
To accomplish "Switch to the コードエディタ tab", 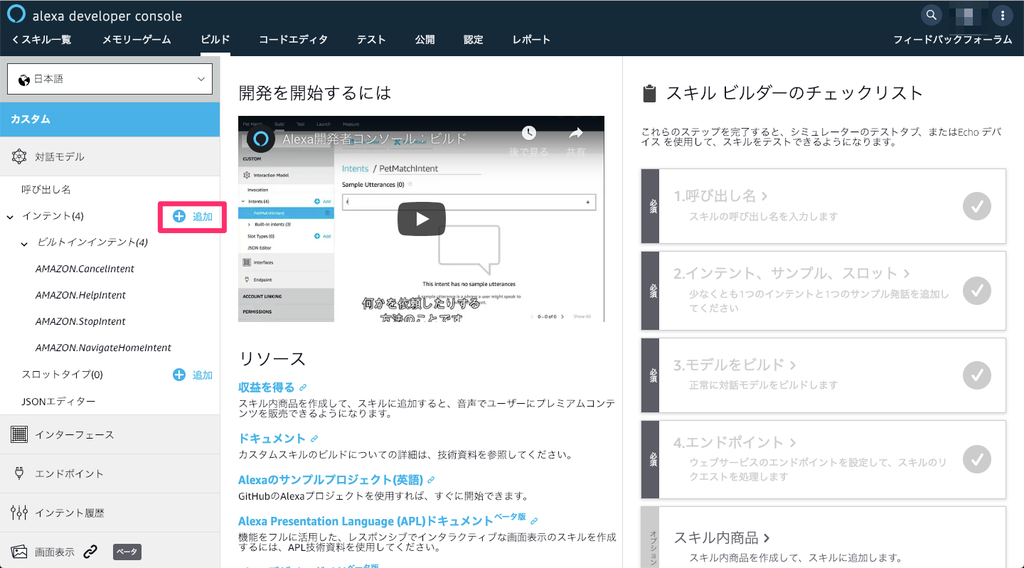I will pyautogui.click(x=293, y=40).
